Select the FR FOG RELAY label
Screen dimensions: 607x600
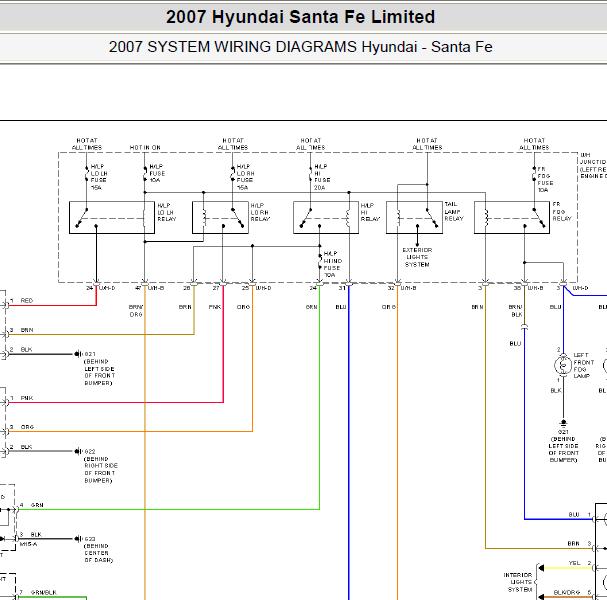[562, 211]
